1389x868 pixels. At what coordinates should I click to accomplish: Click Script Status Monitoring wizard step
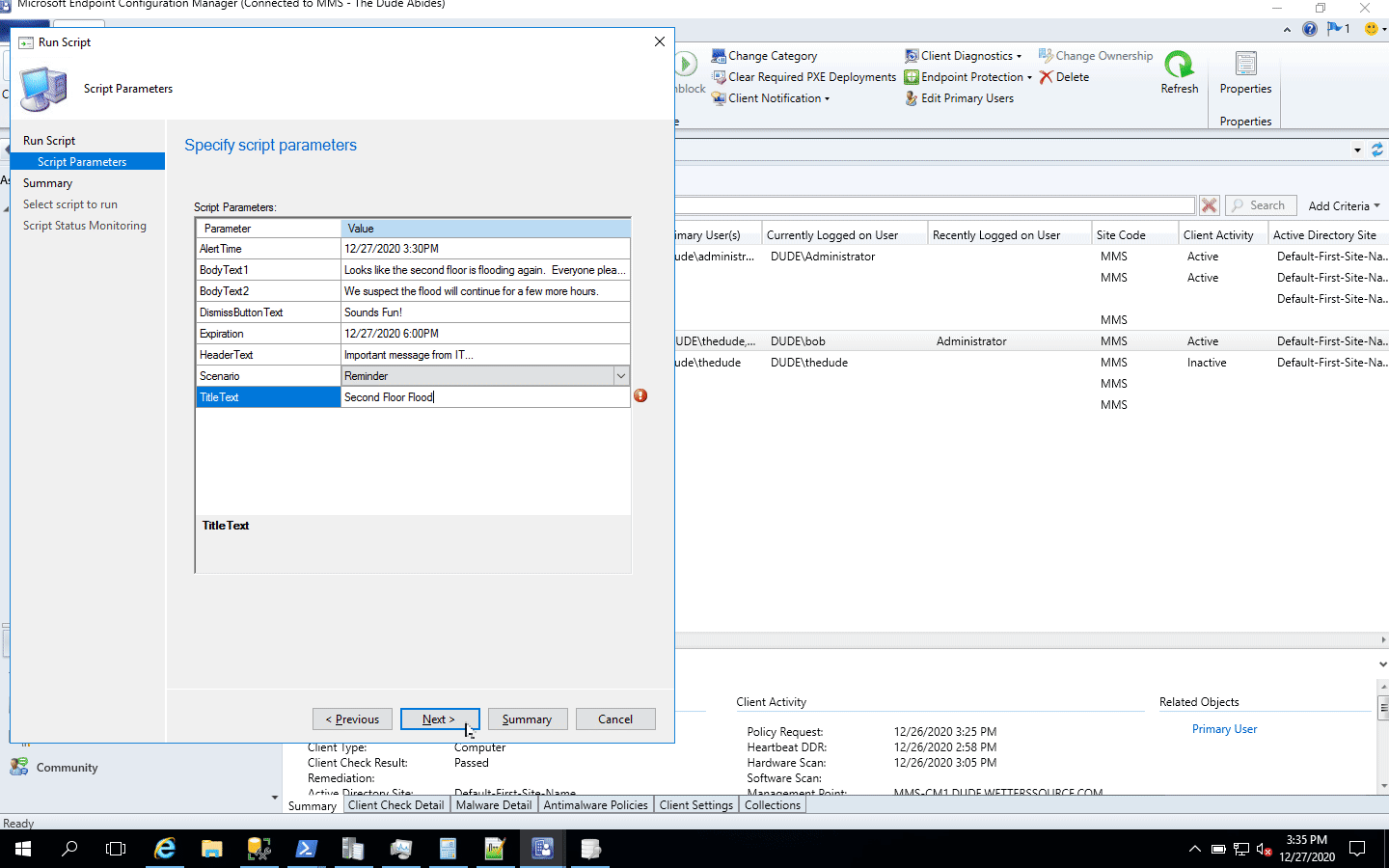pos(85,226)
